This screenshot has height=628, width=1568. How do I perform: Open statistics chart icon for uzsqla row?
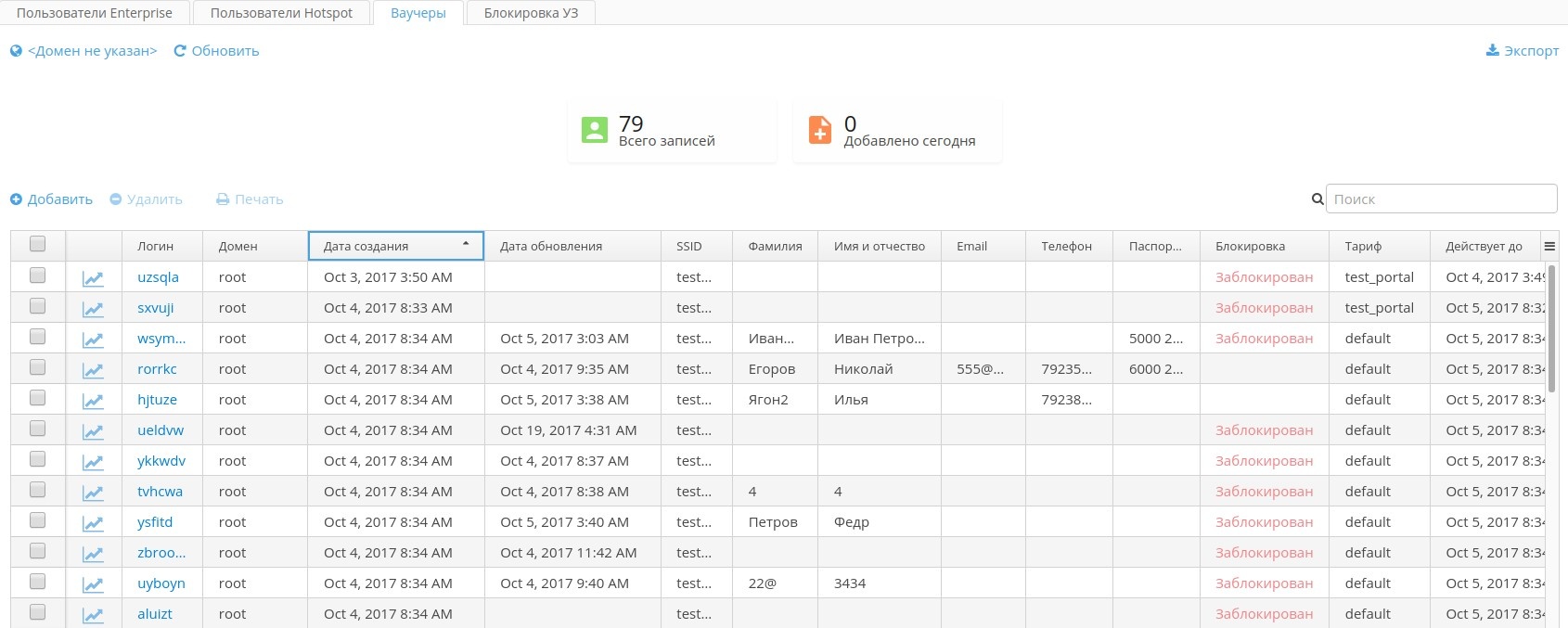(x=93, y=278)
